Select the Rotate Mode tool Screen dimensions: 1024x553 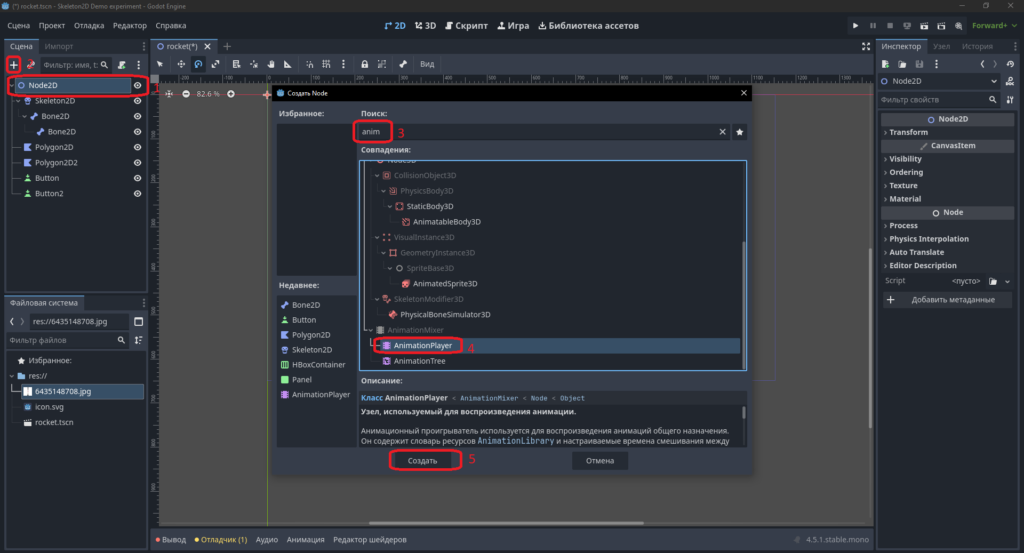pyautogui.click(x=198, y=64)
